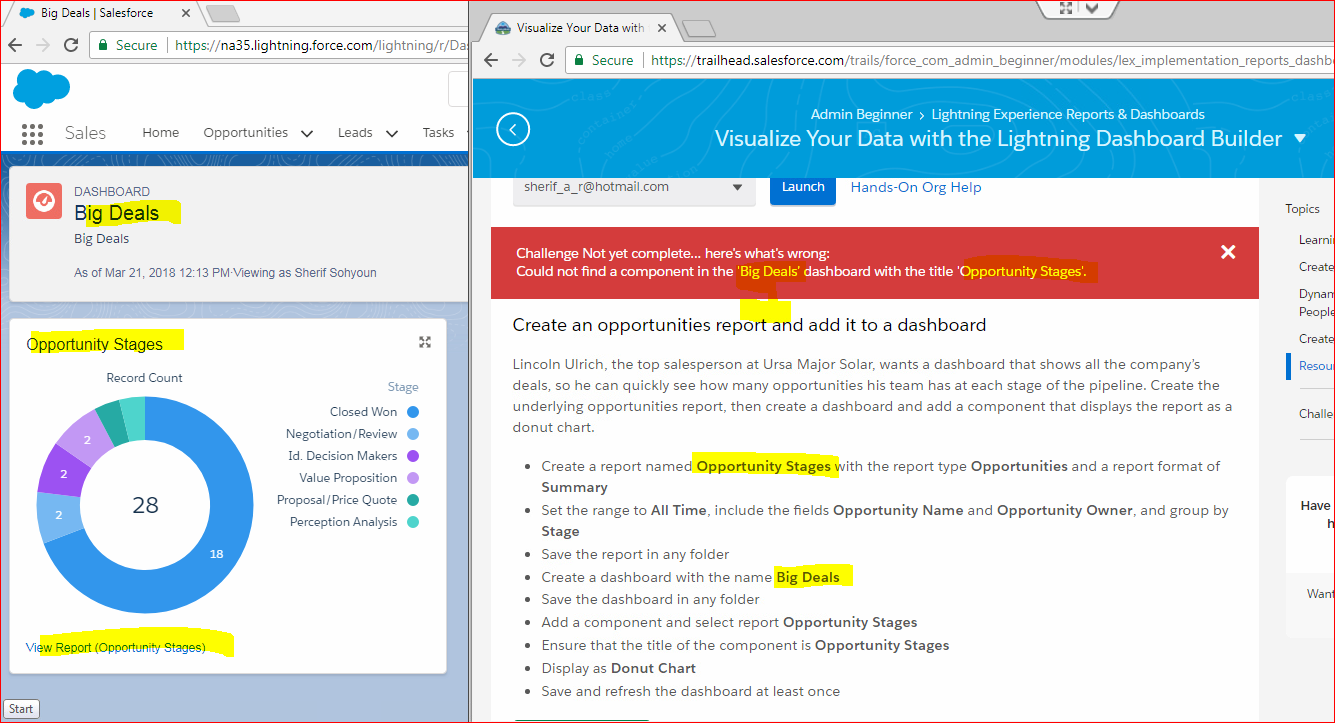
Task: Click the Dynamic topic in Topics sidebar
Action: coord(1316,303)
